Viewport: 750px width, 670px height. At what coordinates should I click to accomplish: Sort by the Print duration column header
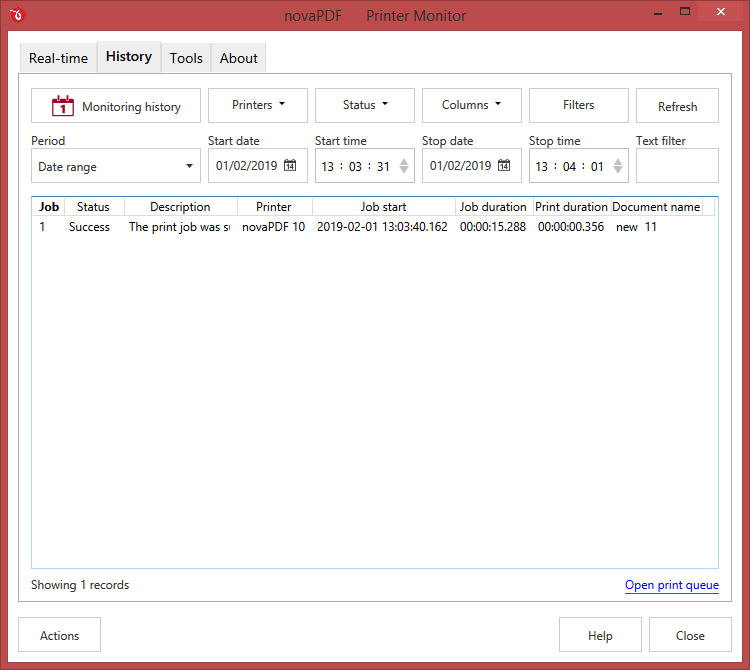571,207
